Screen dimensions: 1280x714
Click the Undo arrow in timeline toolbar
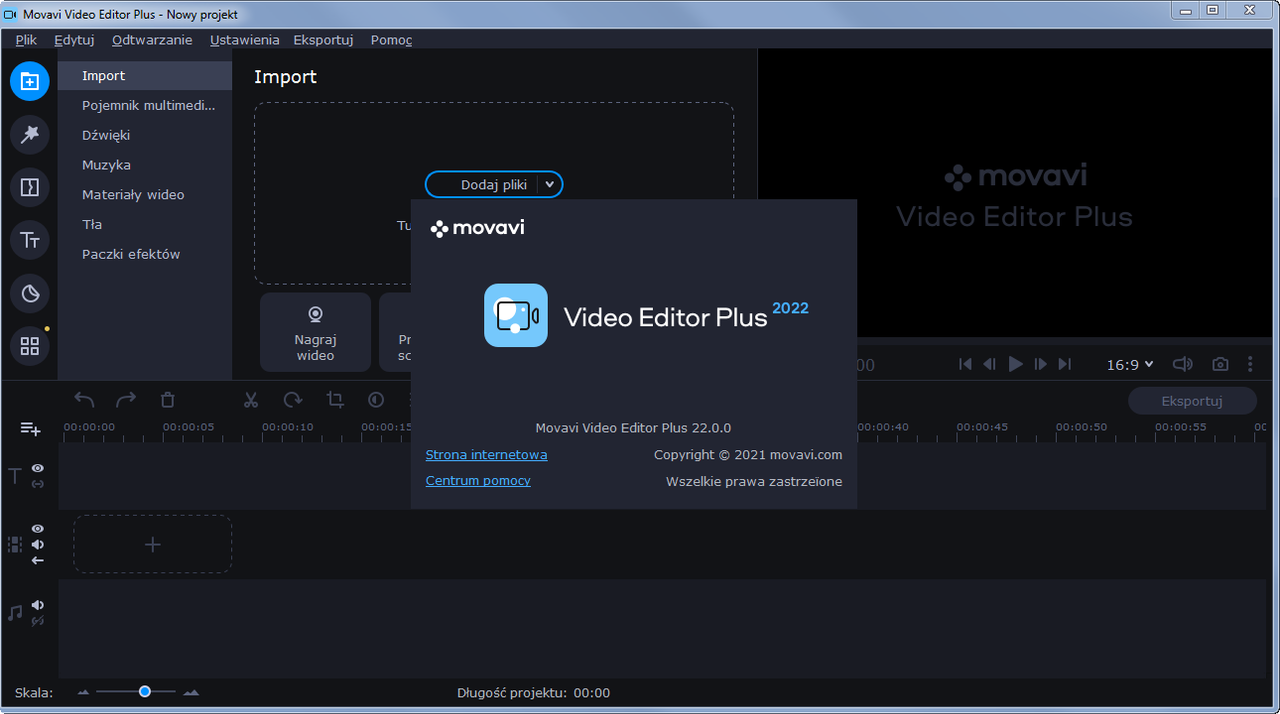[84, 400]
